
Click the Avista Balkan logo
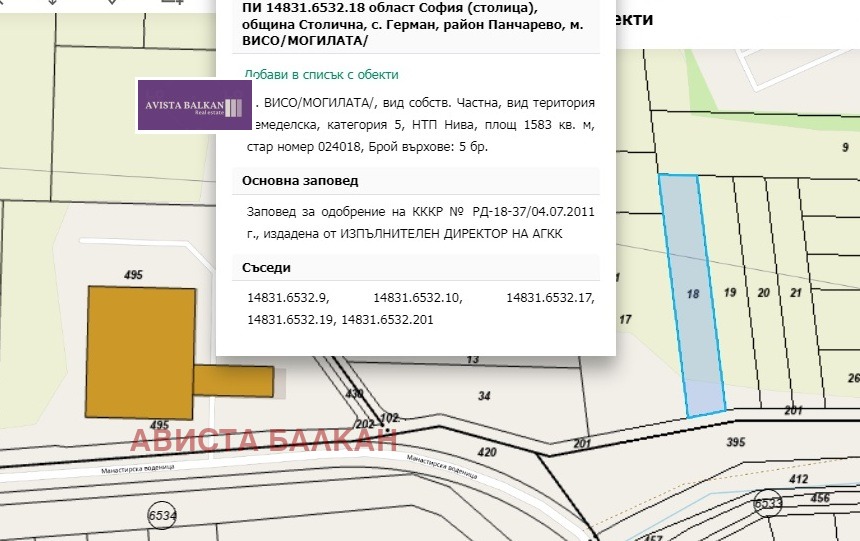[x=194, y=106]
